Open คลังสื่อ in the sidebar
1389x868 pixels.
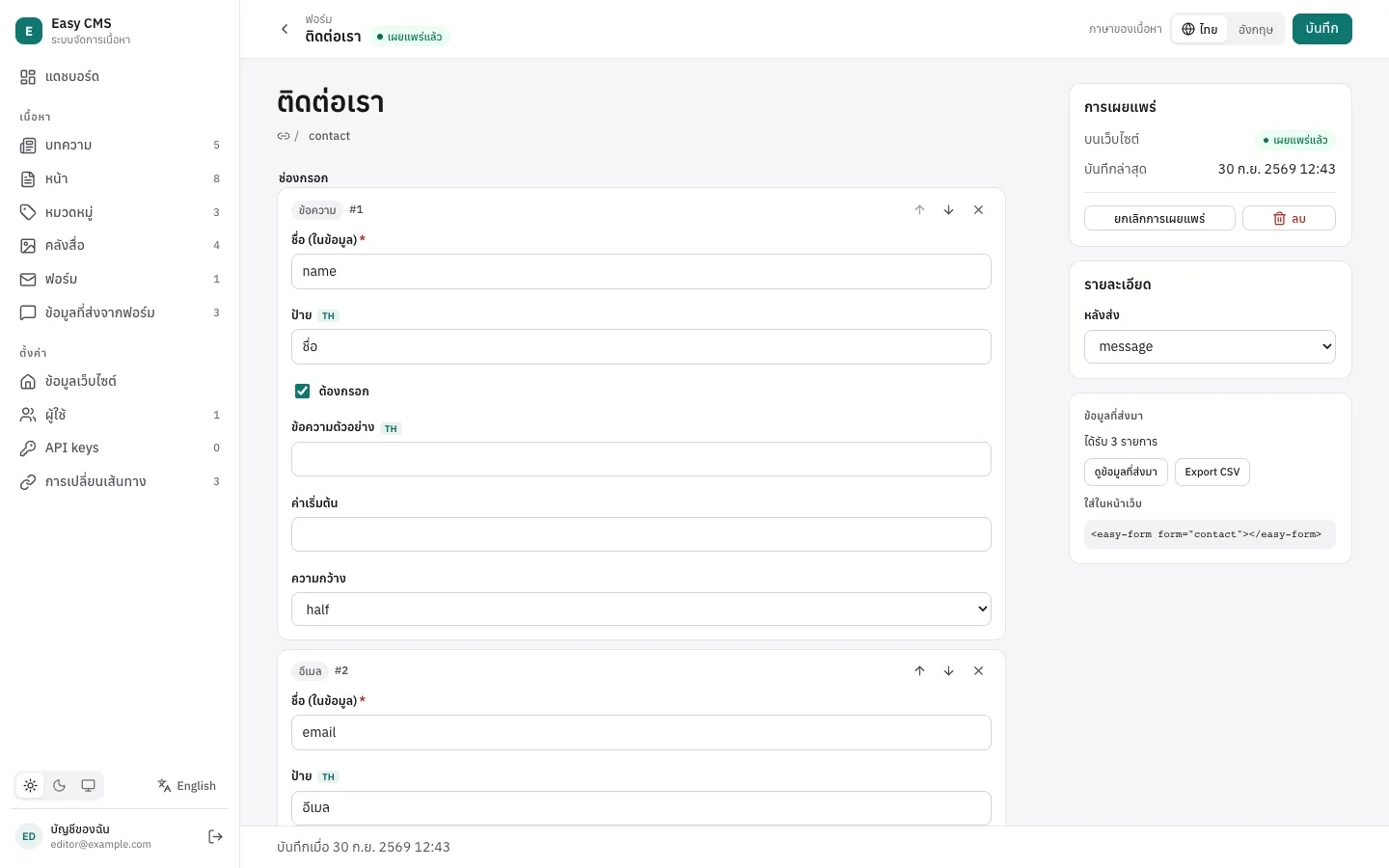point(120,245)
